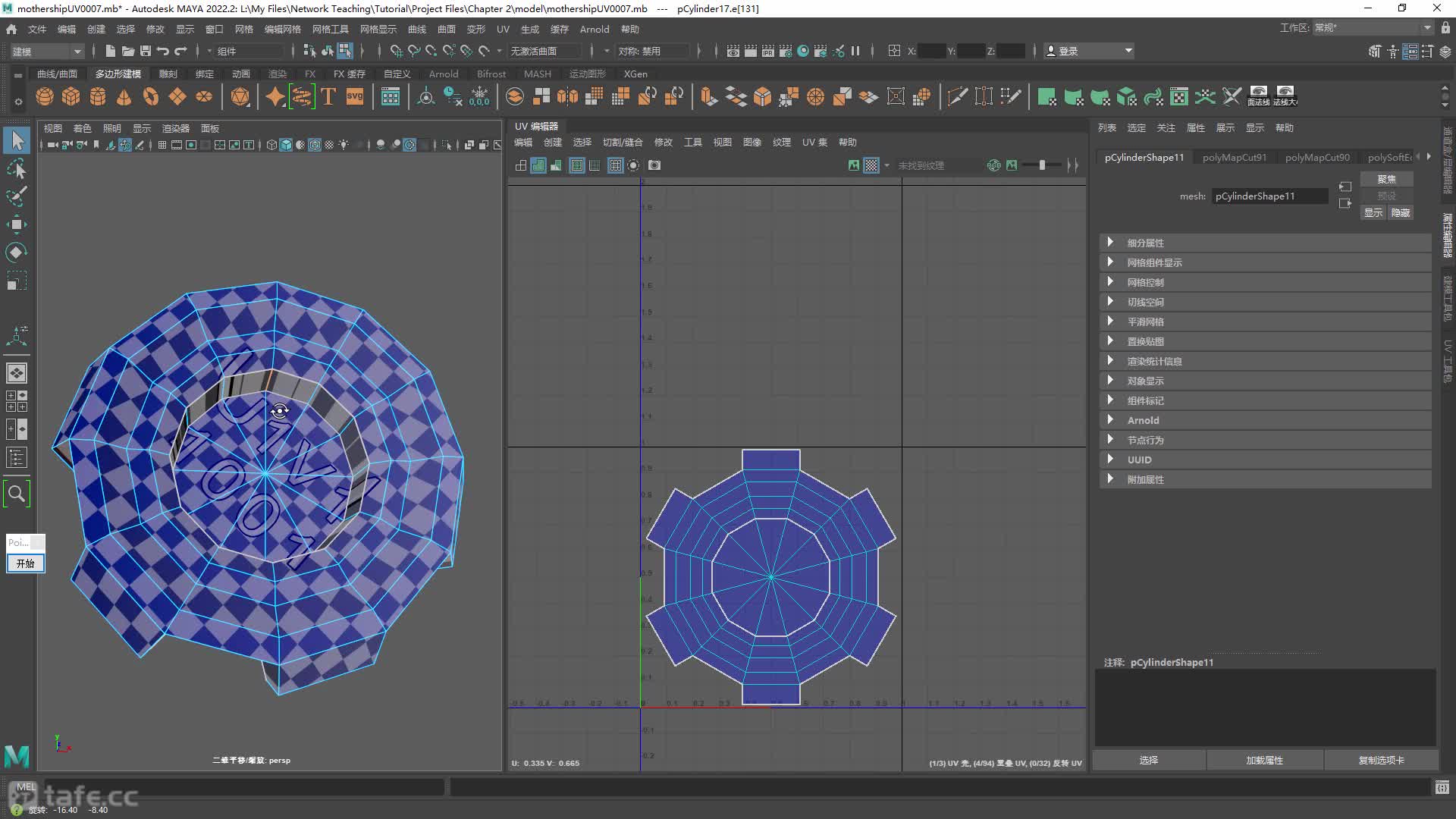
Task: Create a polygon sphere from the shelf
Action: pyautogui.click(x=45, y=96)
